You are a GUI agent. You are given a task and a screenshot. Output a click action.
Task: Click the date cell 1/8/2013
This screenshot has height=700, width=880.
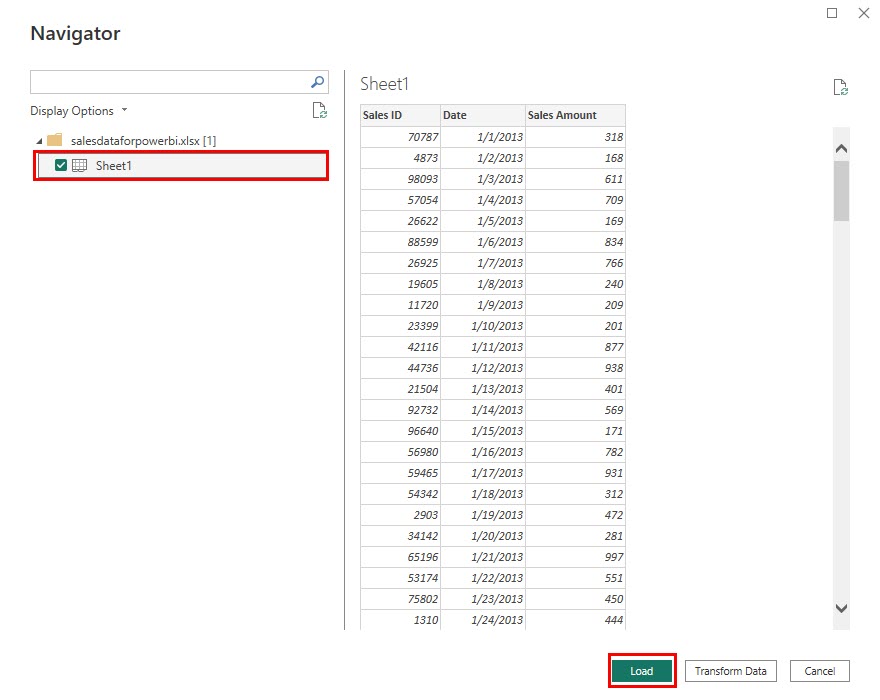(x=483, y=284)
